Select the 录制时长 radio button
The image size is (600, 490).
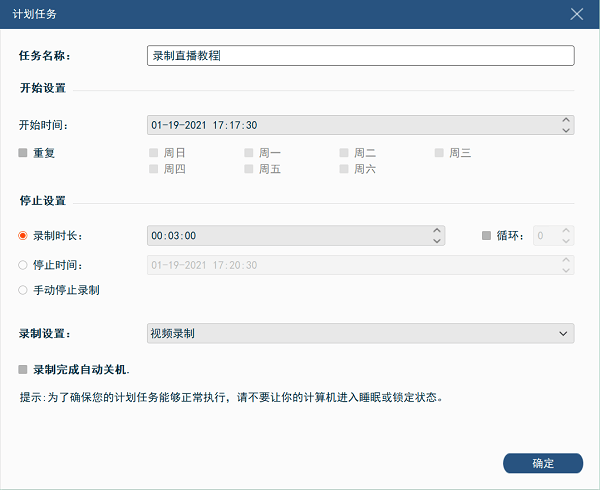pos(23,236)
